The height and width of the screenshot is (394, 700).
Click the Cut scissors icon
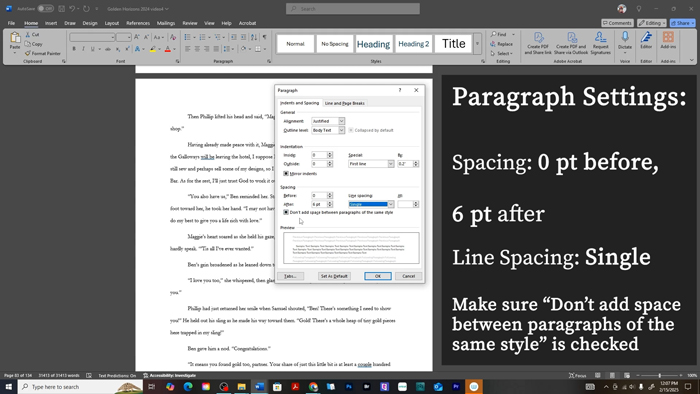pos(28,34)
